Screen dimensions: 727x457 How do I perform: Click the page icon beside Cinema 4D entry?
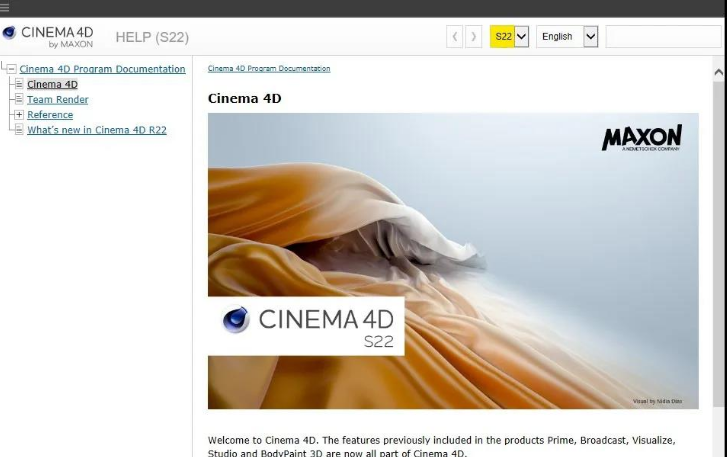(19, 84)
